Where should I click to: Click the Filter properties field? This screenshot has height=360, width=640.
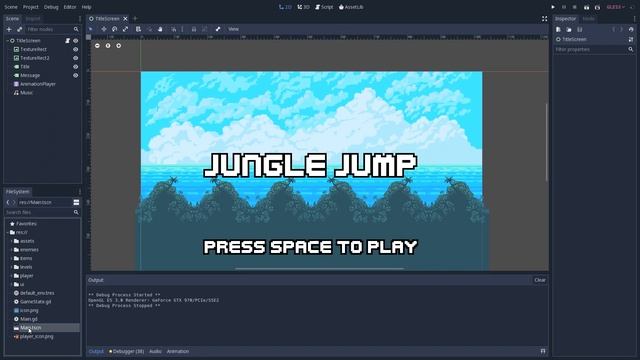click(594, 49)
